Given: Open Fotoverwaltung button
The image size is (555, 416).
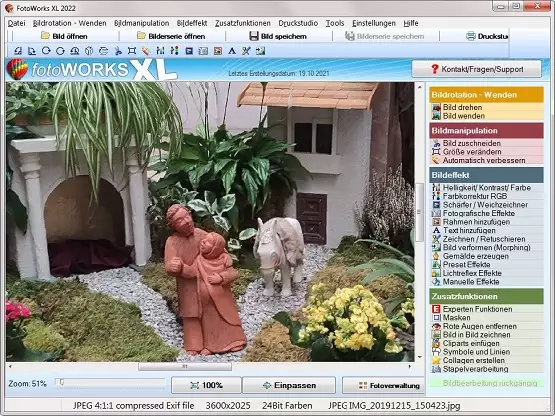Looking at the screenshot, I should pos(384,385).
